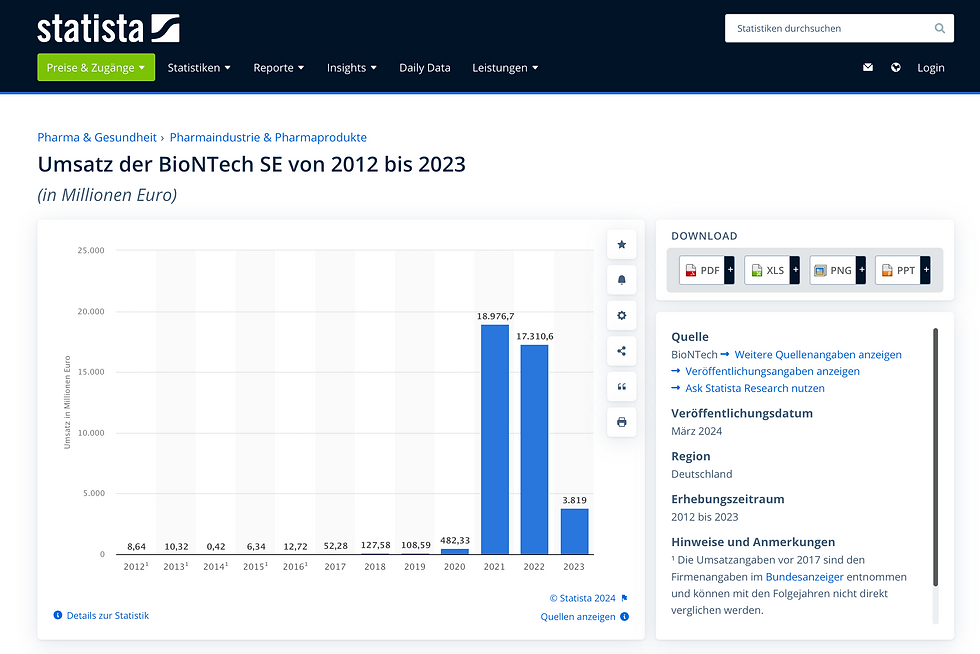
Task: Click Deutschland region text
Action: pyautogui.click(x=701, y=474)
